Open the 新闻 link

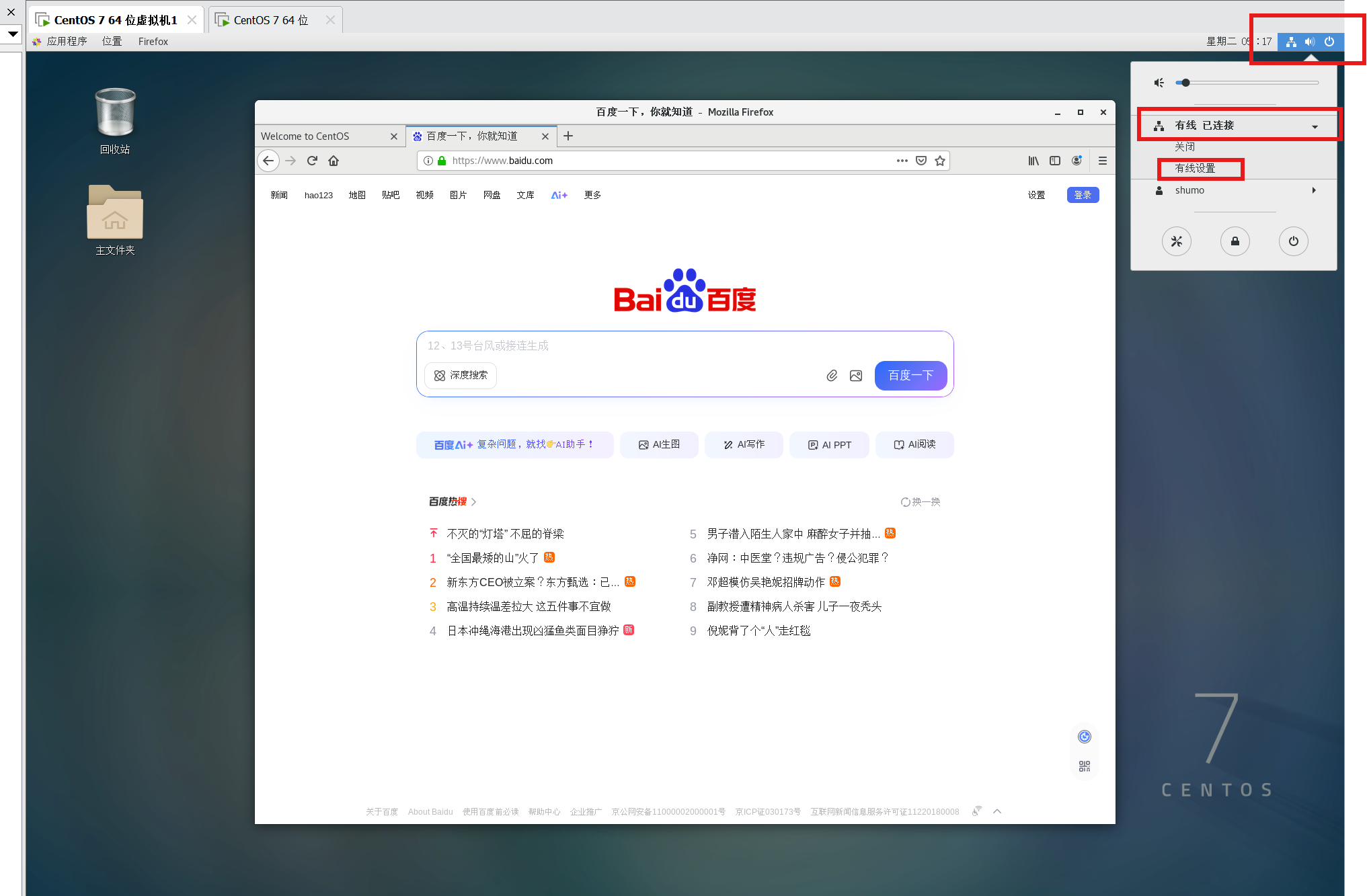pyautogui.click(x=279, y=195)
